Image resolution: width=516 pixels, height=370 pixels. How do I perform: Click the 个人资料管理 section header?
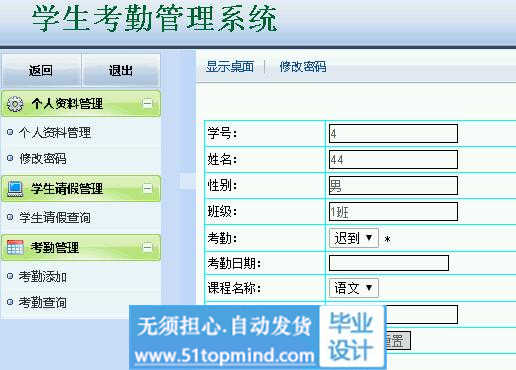point(81,104)
